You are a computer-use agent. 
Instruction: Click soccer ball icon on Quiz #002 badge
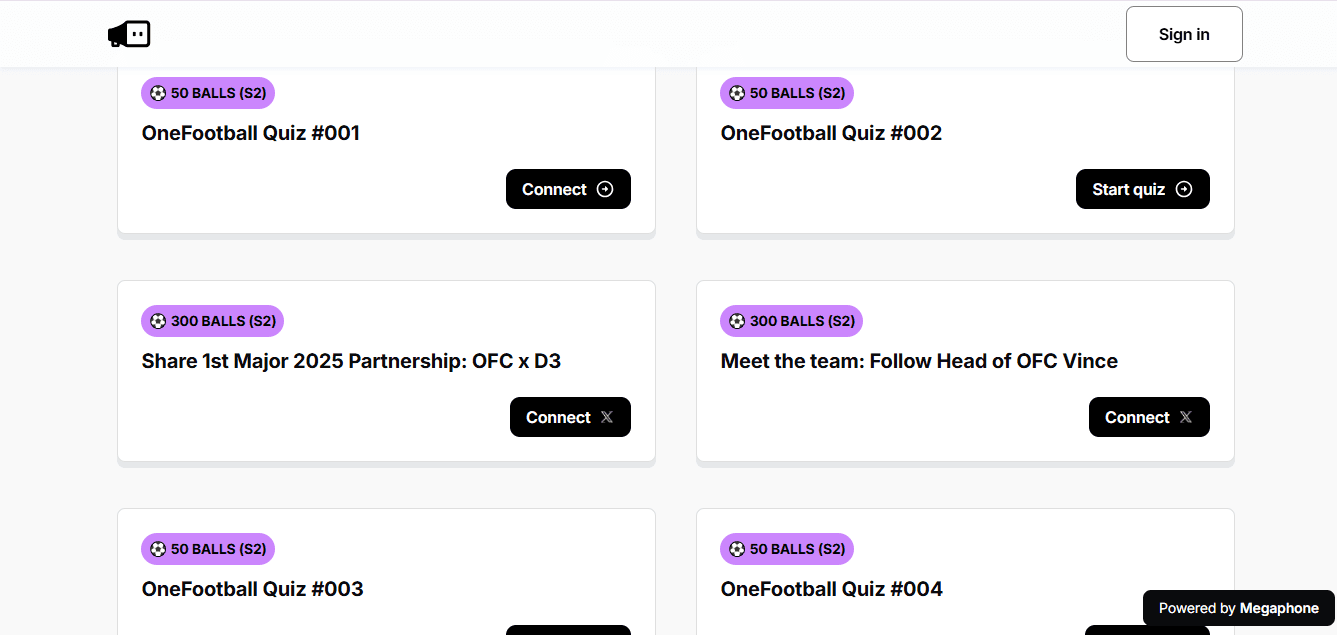(737, 93)
